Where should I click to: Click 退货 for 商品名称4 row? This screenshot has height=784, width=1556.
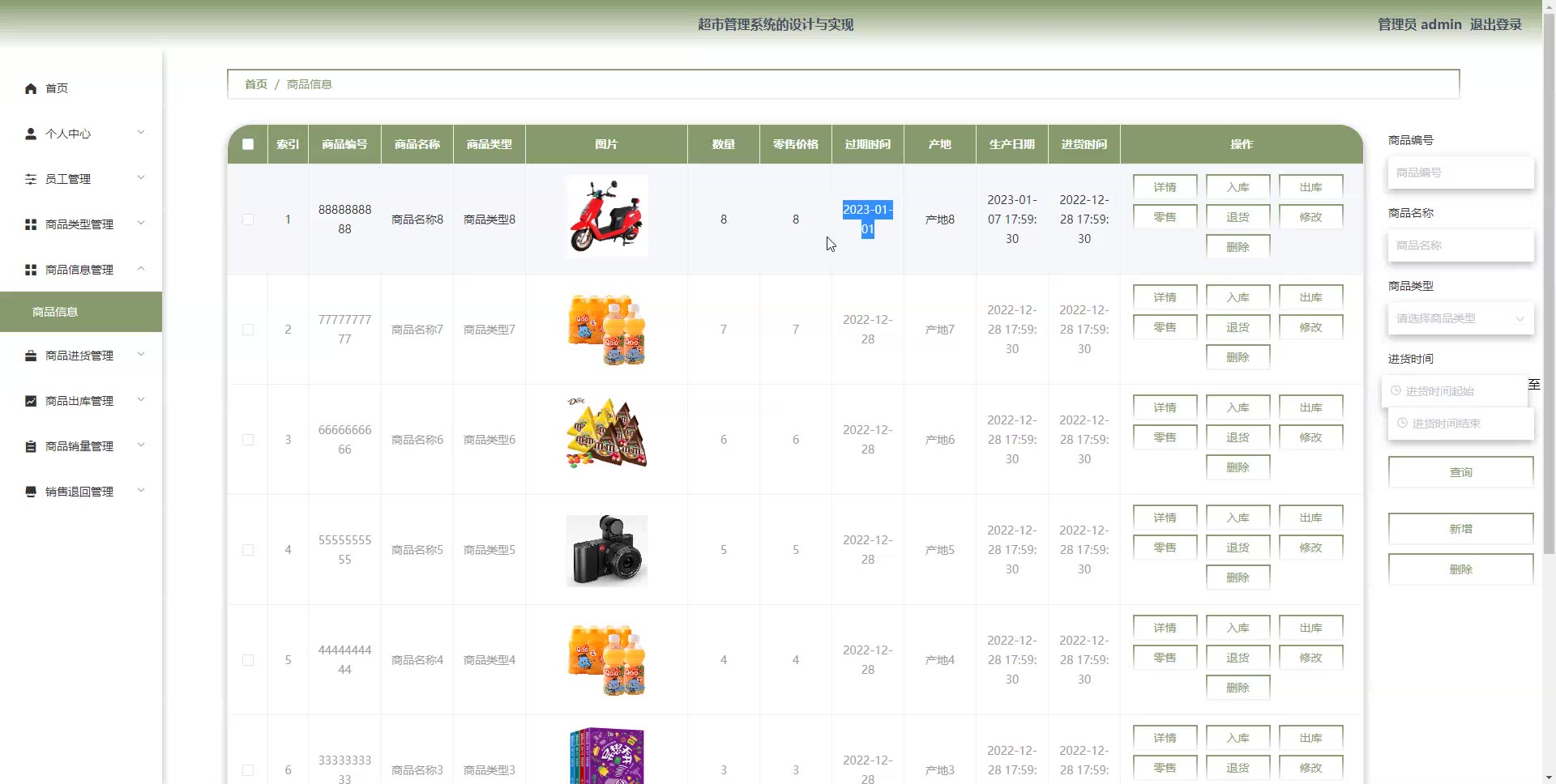(1238, 658)
